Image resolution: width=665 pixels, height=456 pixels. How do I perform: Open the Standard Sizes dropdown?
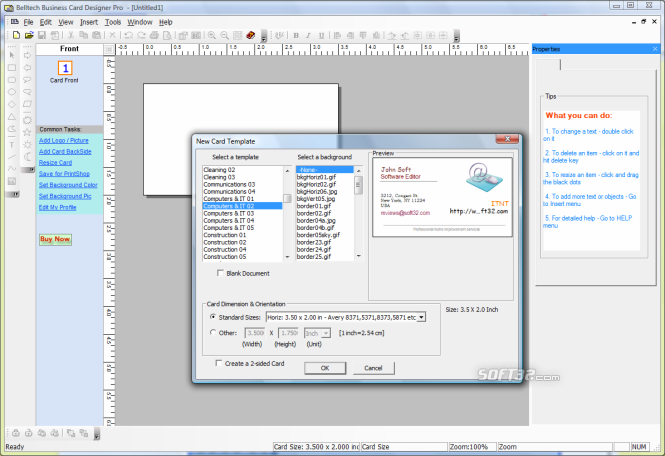coord(421,317)
